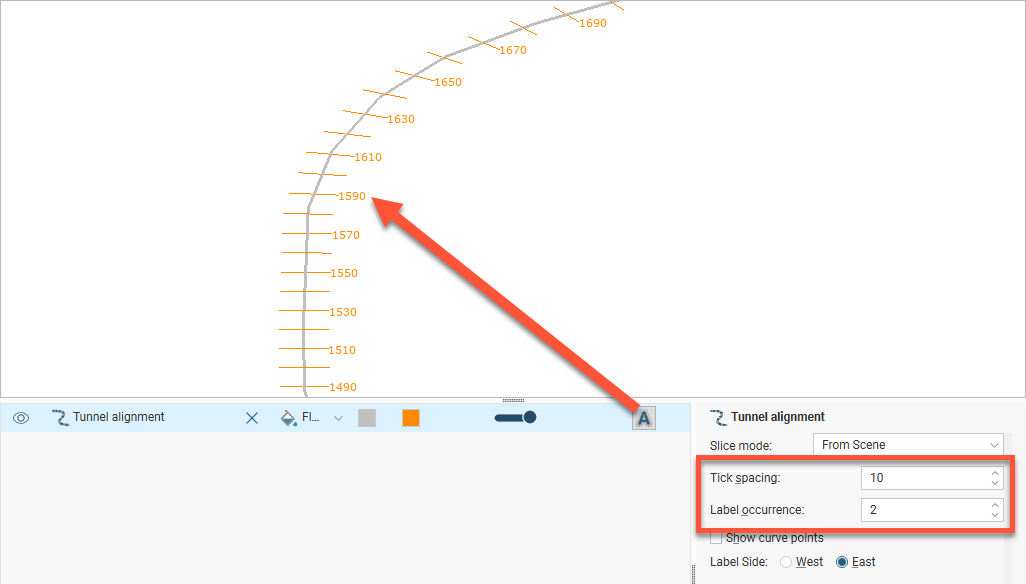Click the Tick spacing label

(x=745, y=478)
